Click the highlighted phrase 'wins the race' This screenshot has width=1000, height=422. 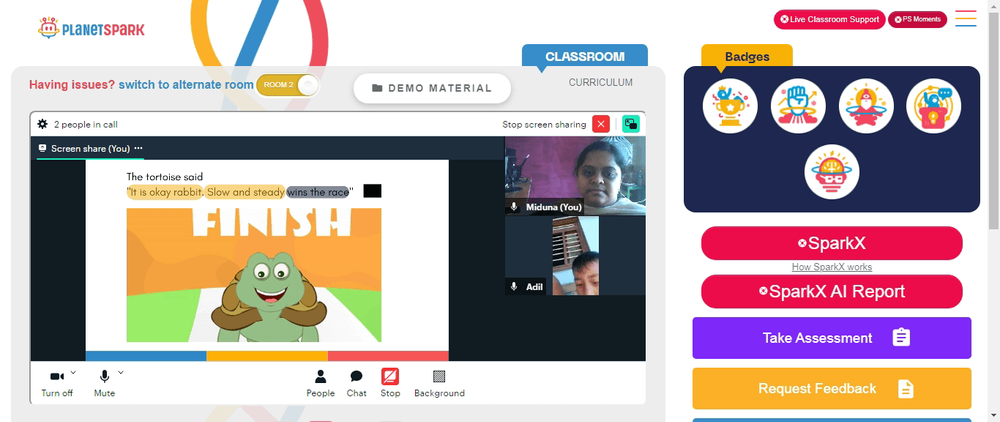(318, 192)
